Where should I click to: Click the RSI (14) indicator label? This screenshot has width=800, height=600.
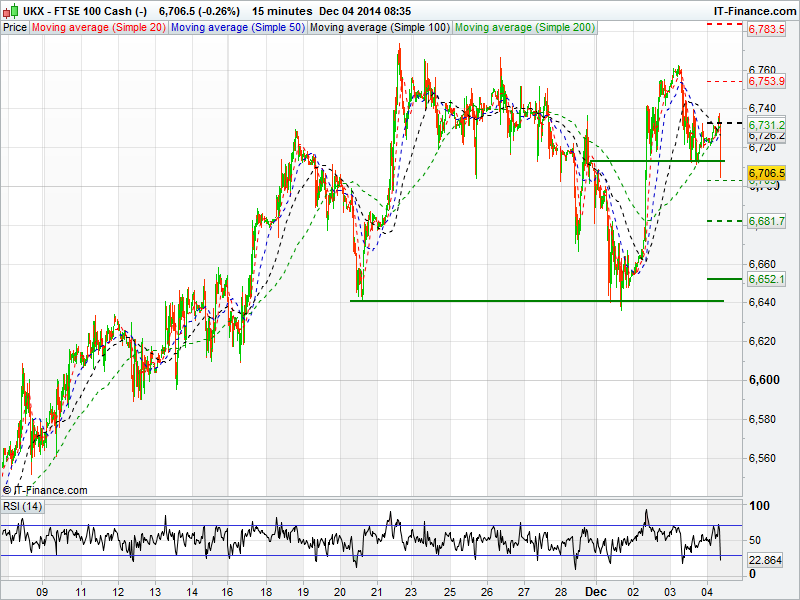(x=23, y=506)
